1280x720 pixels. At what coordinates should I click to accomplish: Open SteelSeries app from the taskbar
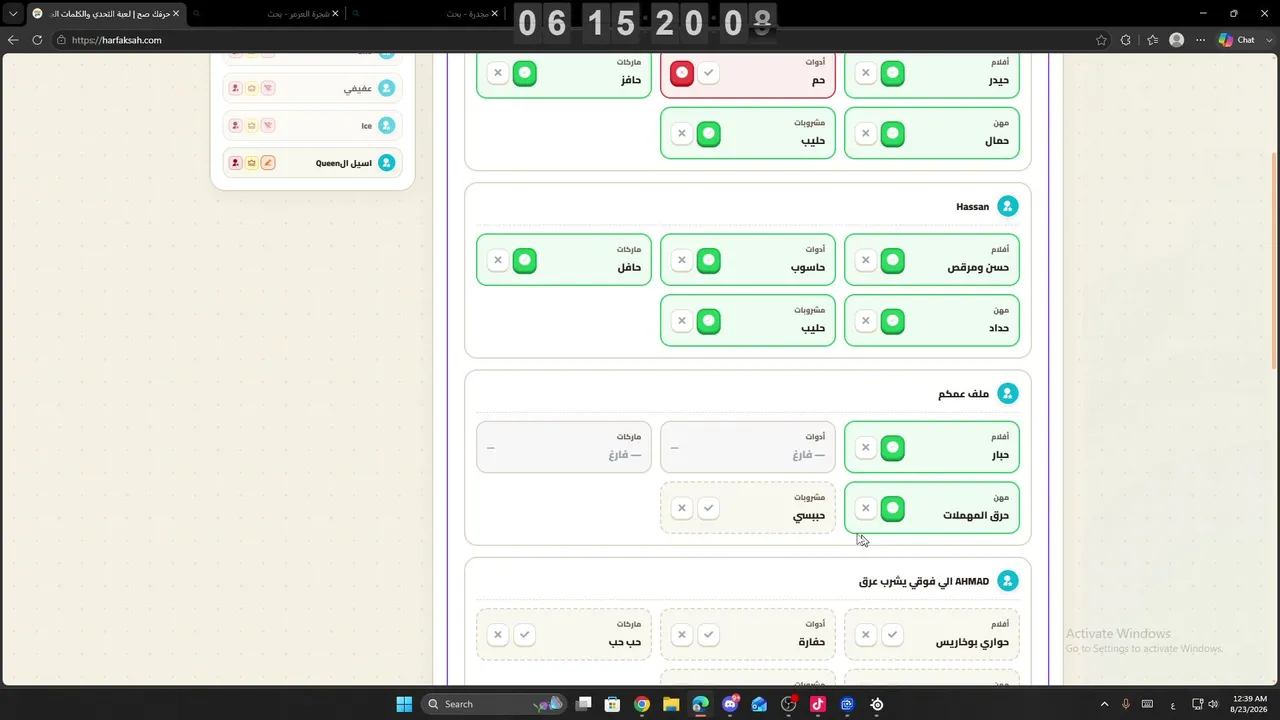877,704
